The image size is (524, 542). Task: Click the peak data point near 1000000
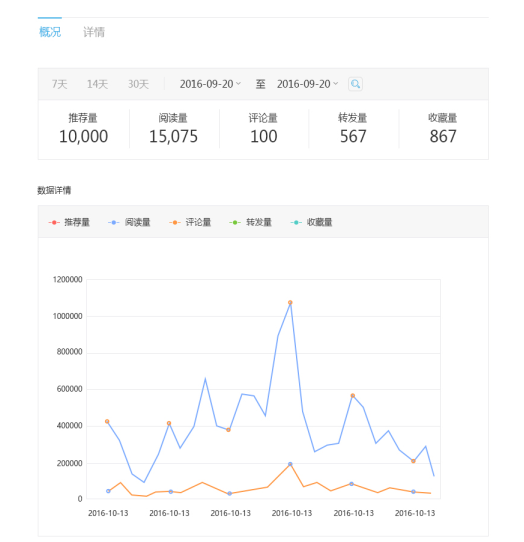(290, 302)
